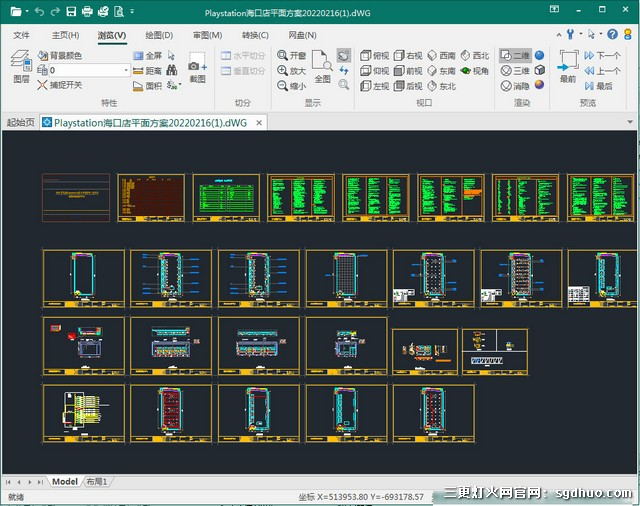Select 西南 southwest isometric view
This screenshot has width=640, height=506.
[442, 55]
